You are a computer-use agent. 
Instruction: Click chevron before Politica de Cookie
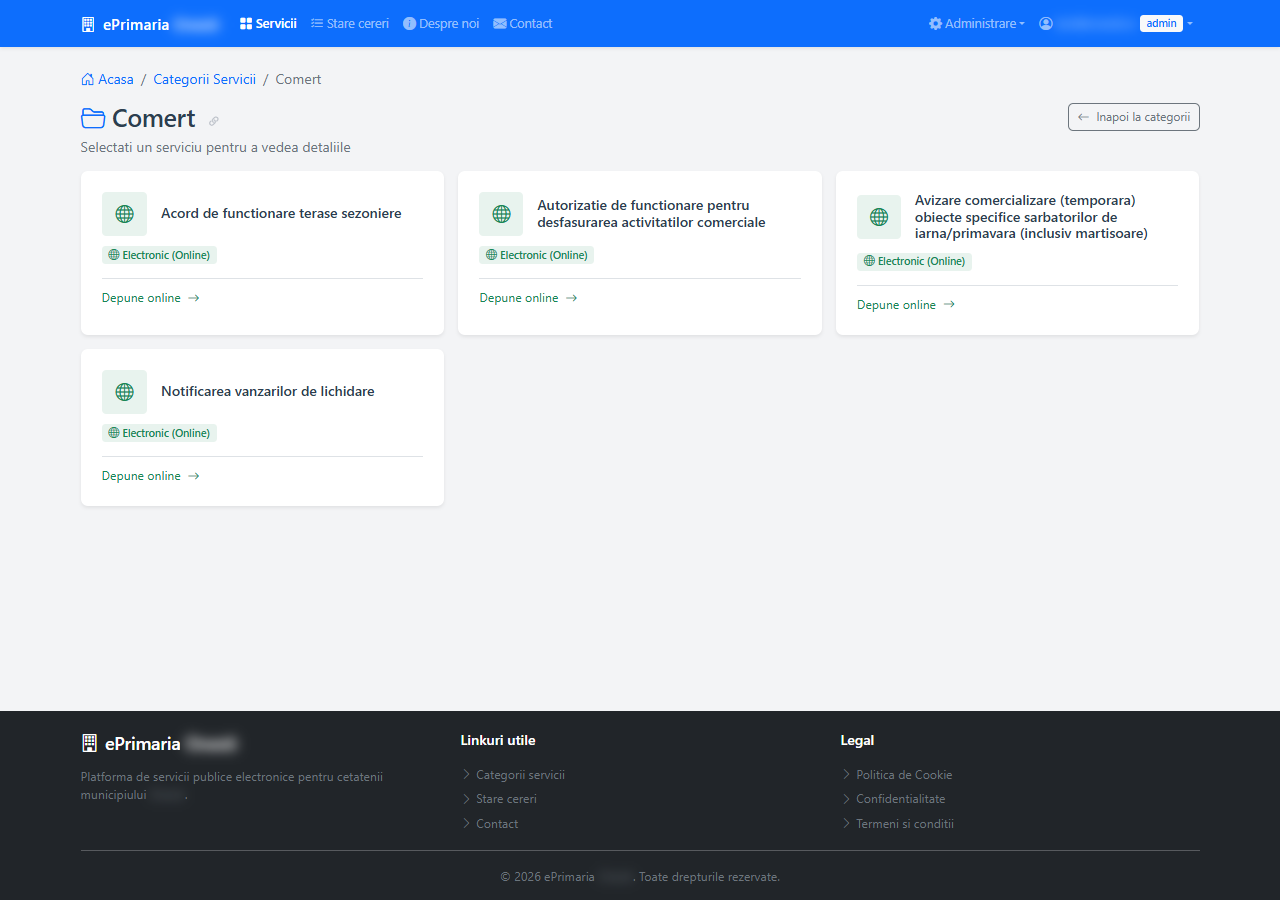[846, 774]
